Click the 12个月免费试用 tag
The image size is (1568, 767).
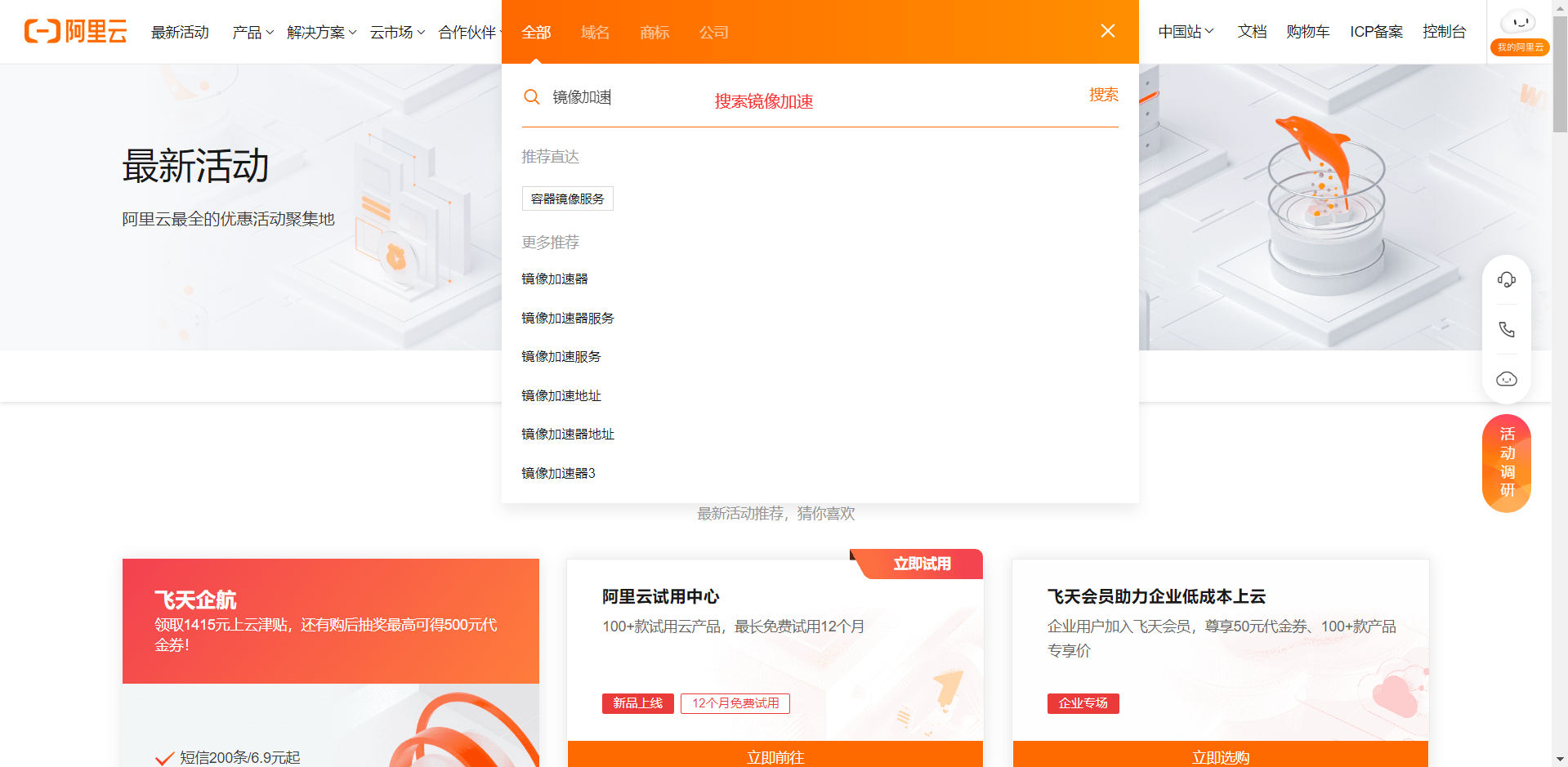tap(735, 703)
